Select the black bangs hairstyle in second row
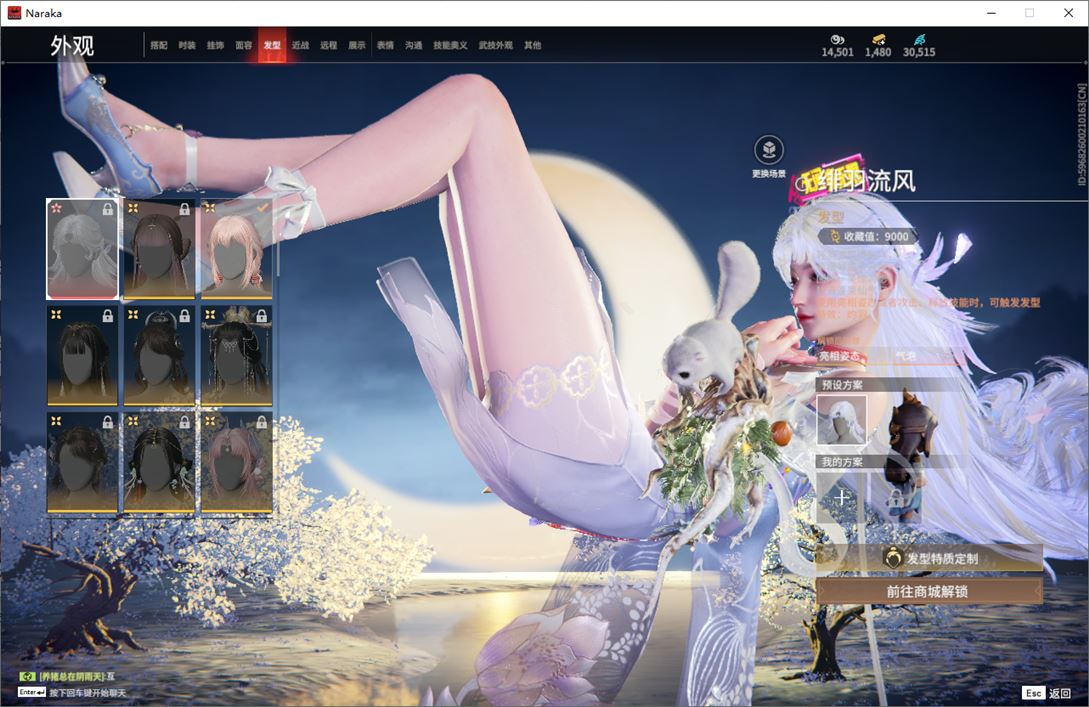 [x=82, y=356]
